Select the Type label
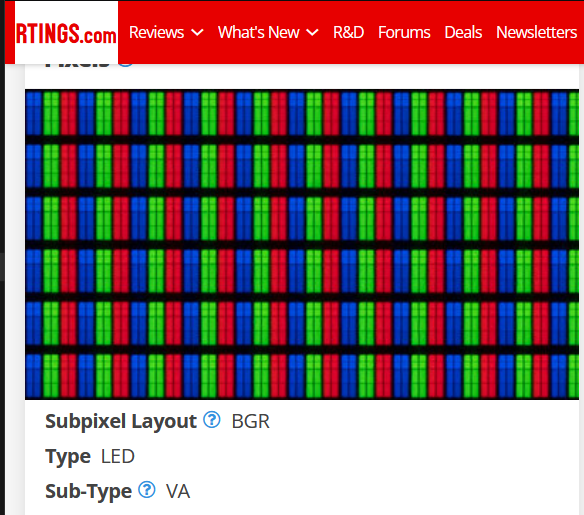Screen dimensions: 584x515 pyautogui.click(x=68, y=457)
